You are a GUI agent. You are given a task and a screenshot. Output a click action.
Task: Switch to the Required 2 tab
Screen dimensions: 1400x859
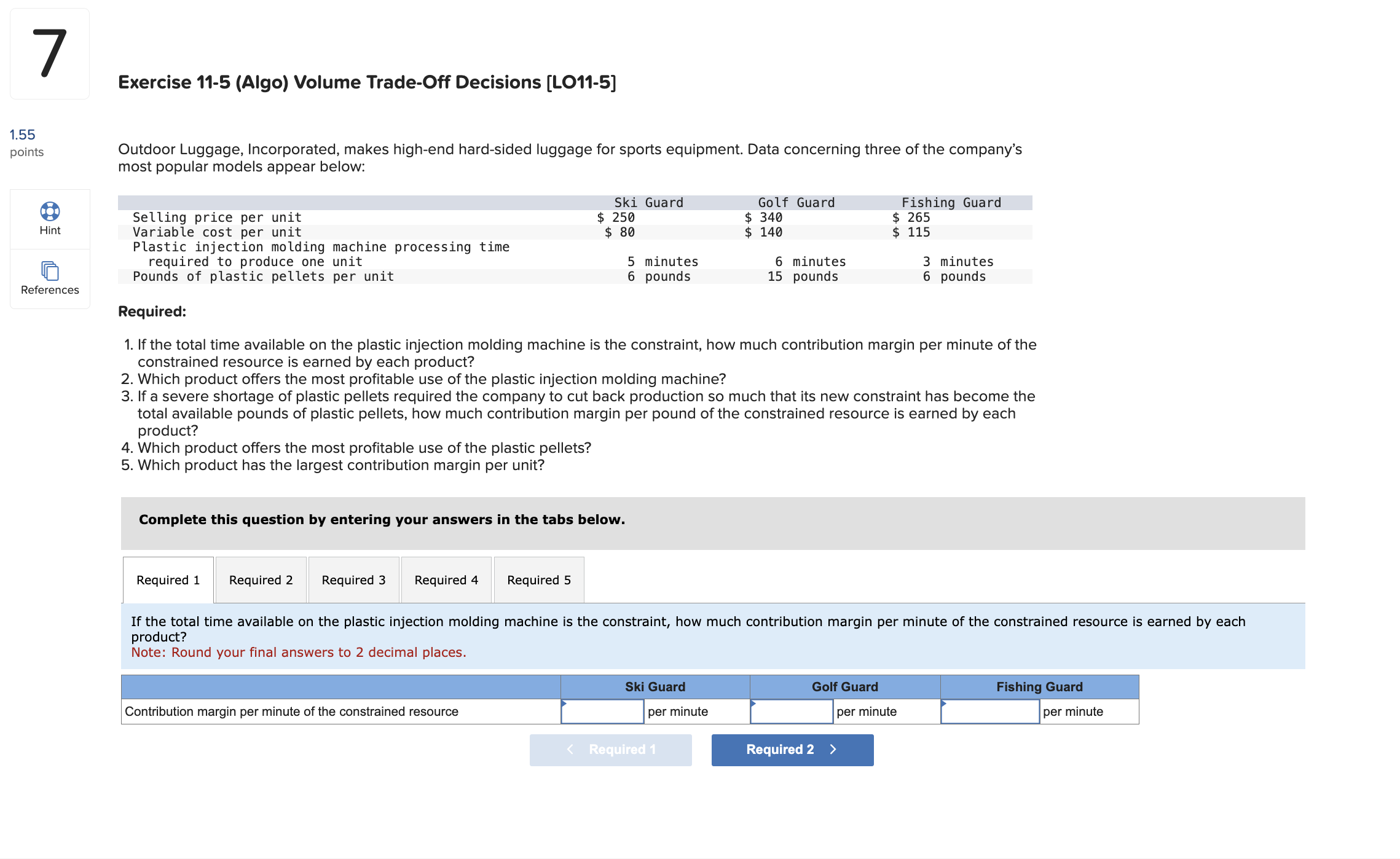[261, 580]
